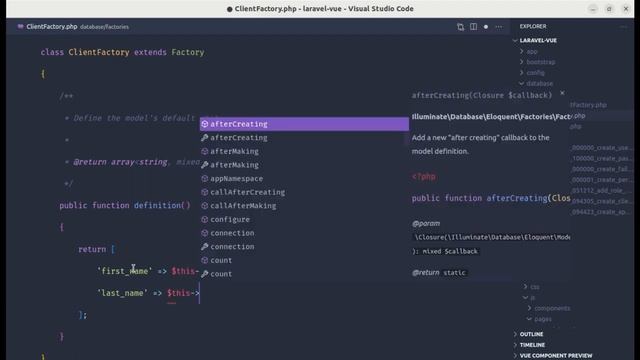Click database/factories breadcrumb path
The width and height of the screenshot is (640, 360).
point(104,27)
